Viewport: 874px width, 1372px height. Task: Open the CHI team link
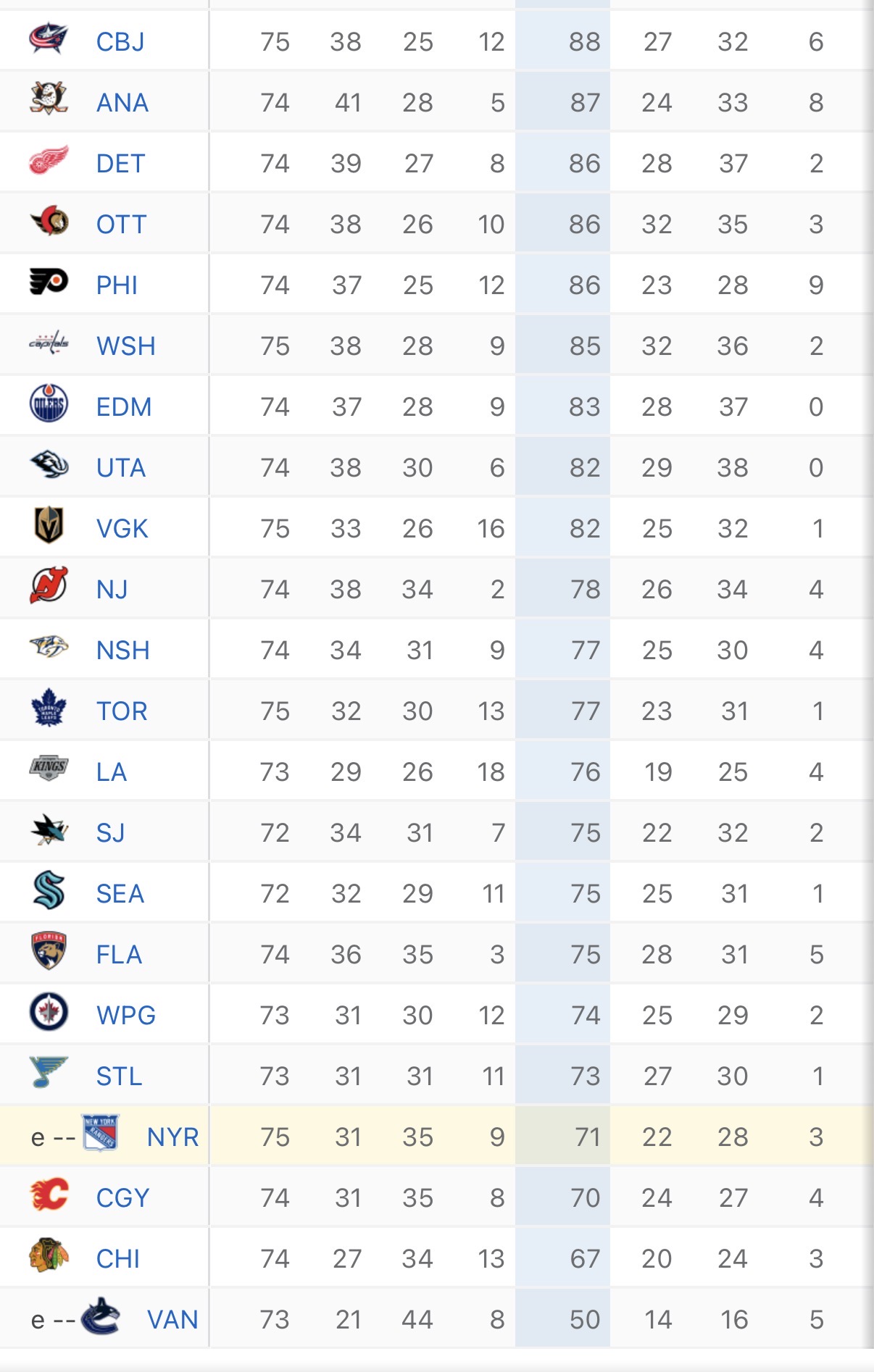pyautogui.click(x=118, y=1259)
